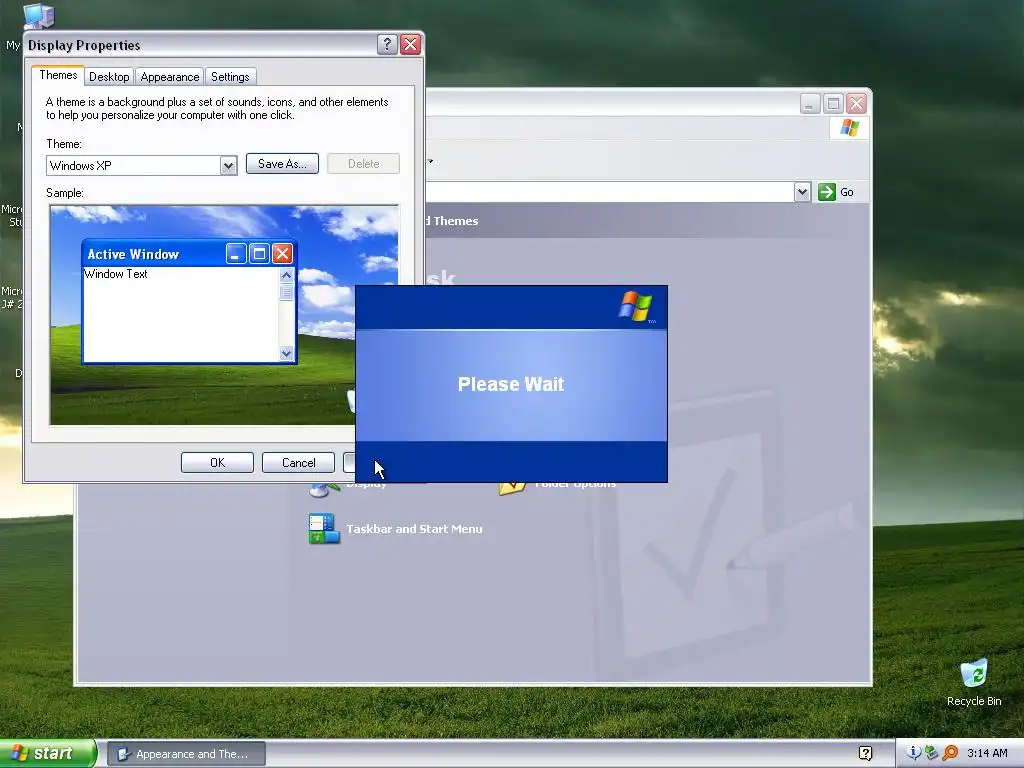Minimize the Appearance and Themes window
The width and height of the screenshot is (1024, 768).
point(810,104)
